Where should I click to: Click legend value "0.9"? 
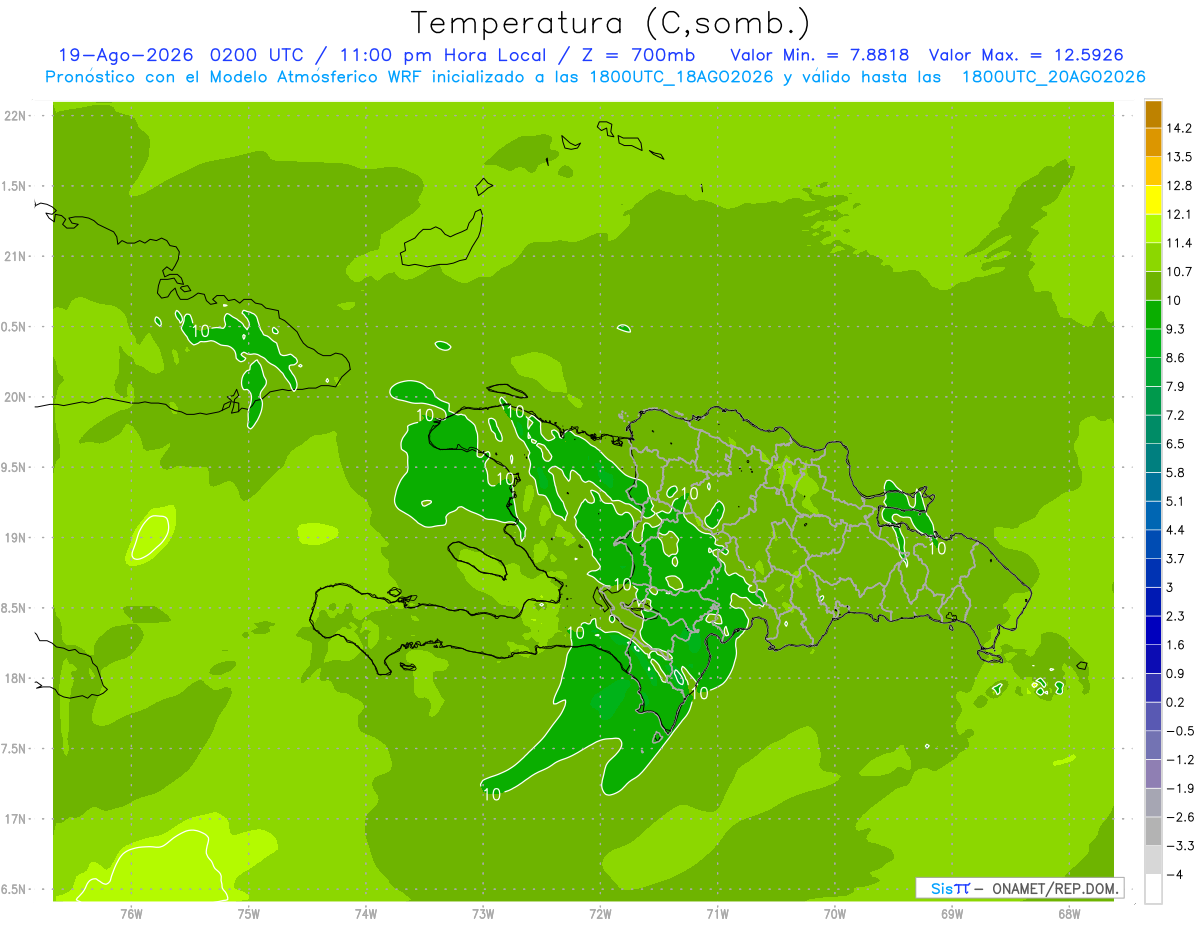[x=1175, y=673]
